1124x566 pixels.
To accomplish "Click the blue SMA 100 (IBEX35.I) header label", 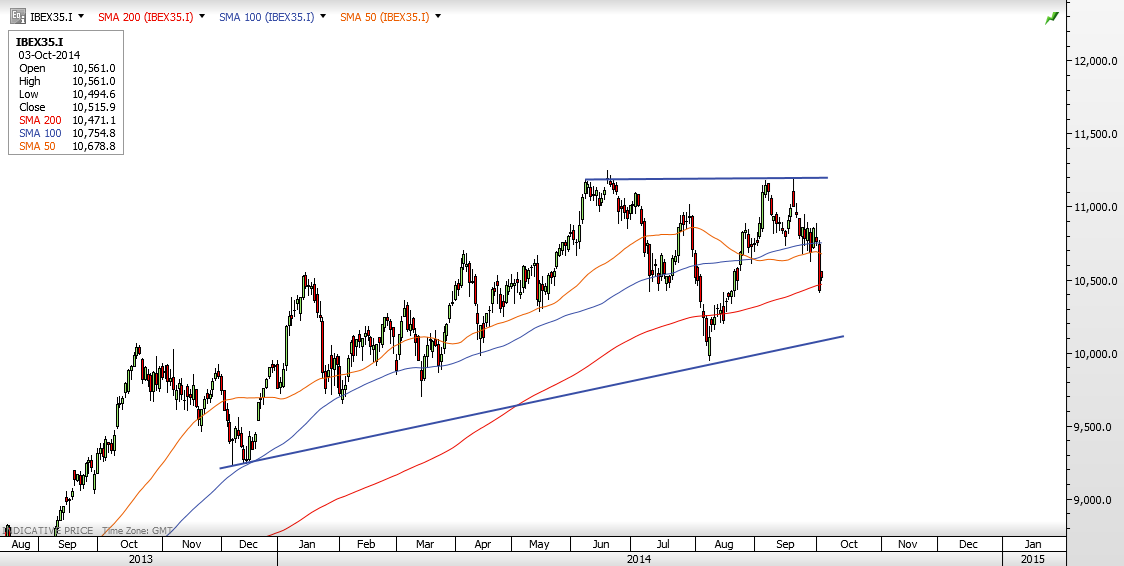I will [267, 16].
